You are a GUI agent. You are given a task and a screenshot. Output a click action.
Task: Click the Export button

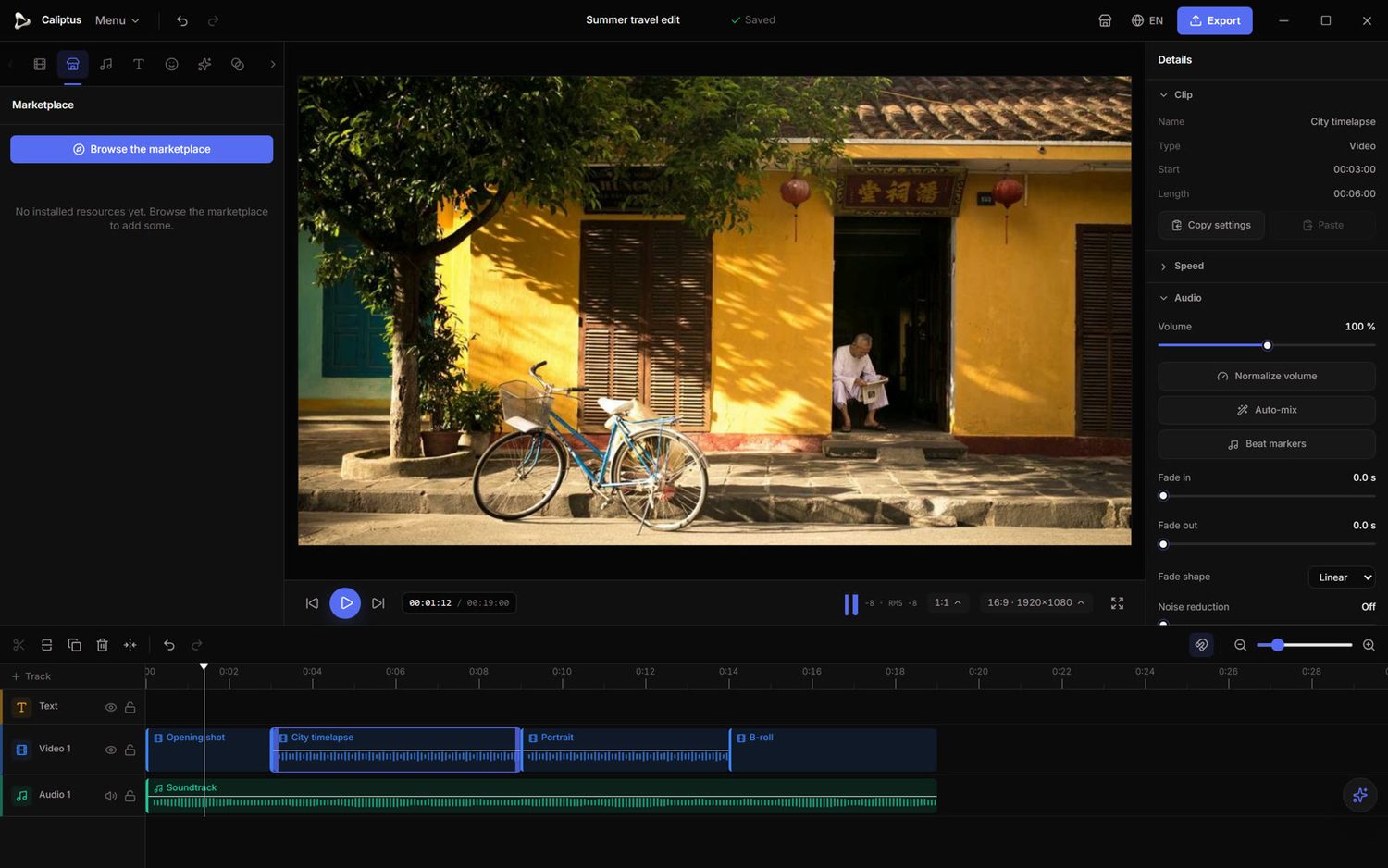click(x=1215, y=20)
